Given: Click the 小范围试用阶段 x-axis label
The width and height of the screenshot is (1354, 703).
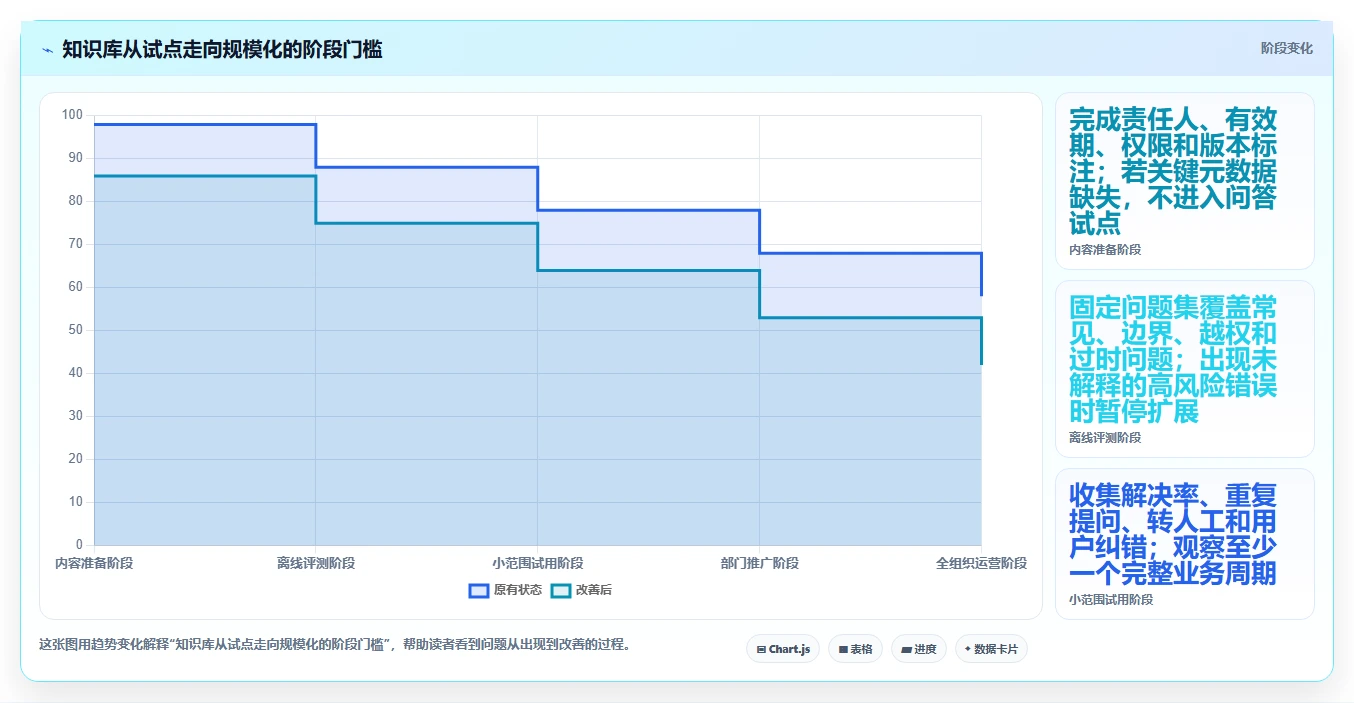Looking at the screenshot, I should point(538,563).
